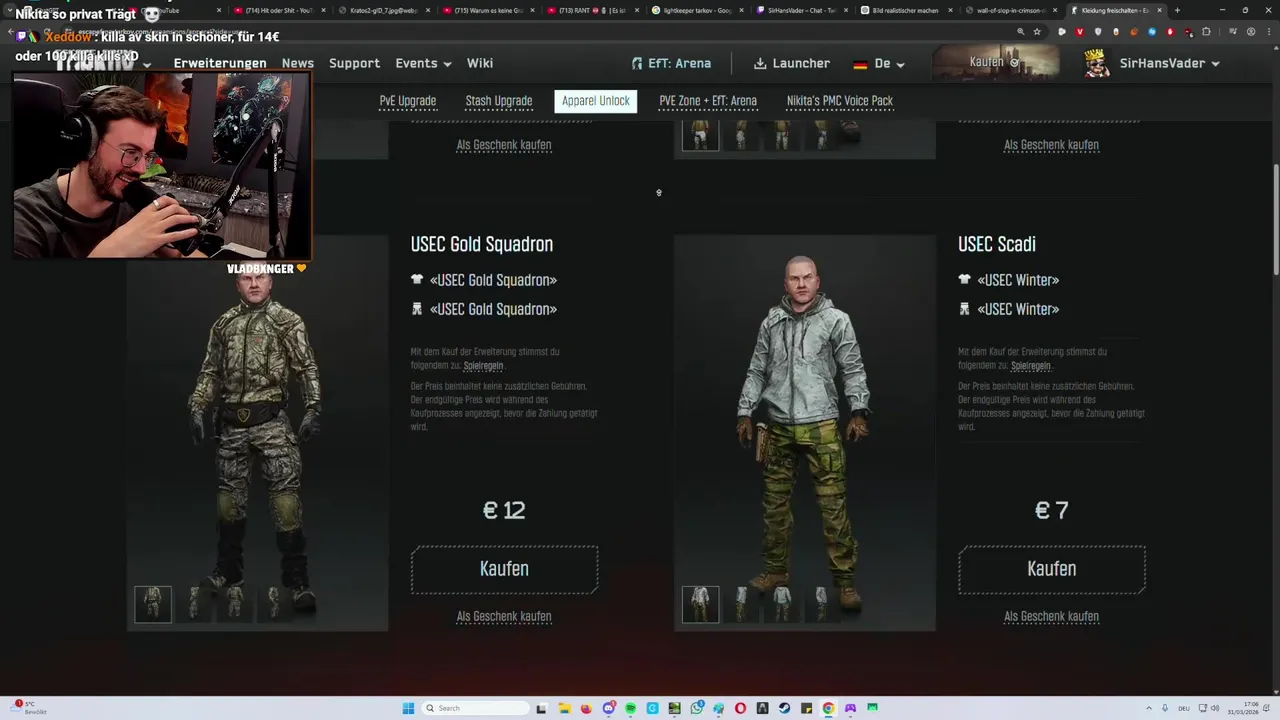Open the Wiki link
The height and width of the screenshot is (720, 1280).
point(480,63)
